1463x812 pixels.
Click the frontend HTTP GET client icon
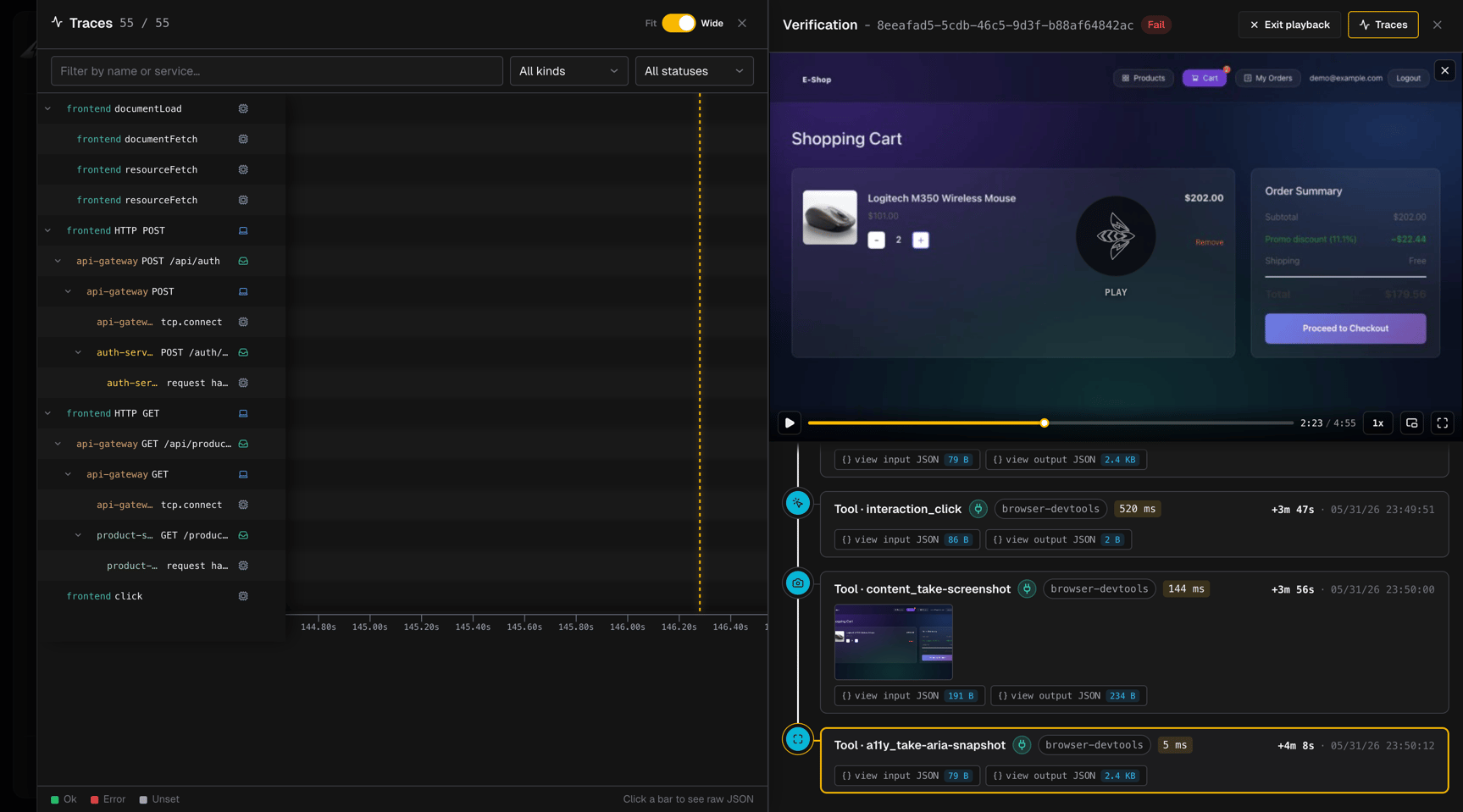click(243, 413)
